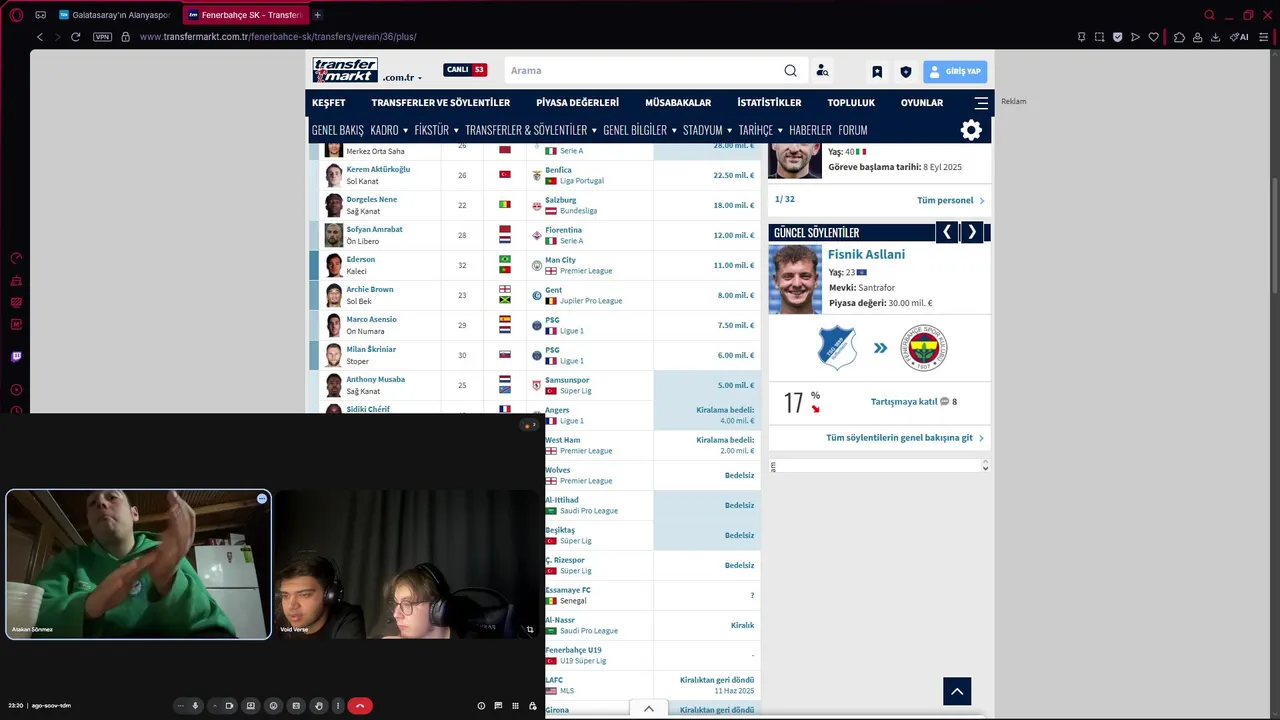The height and width of the screenshot is (720, 1280).
Task: Click the back-to-top arrow button
Action: (x=957, y=691)
